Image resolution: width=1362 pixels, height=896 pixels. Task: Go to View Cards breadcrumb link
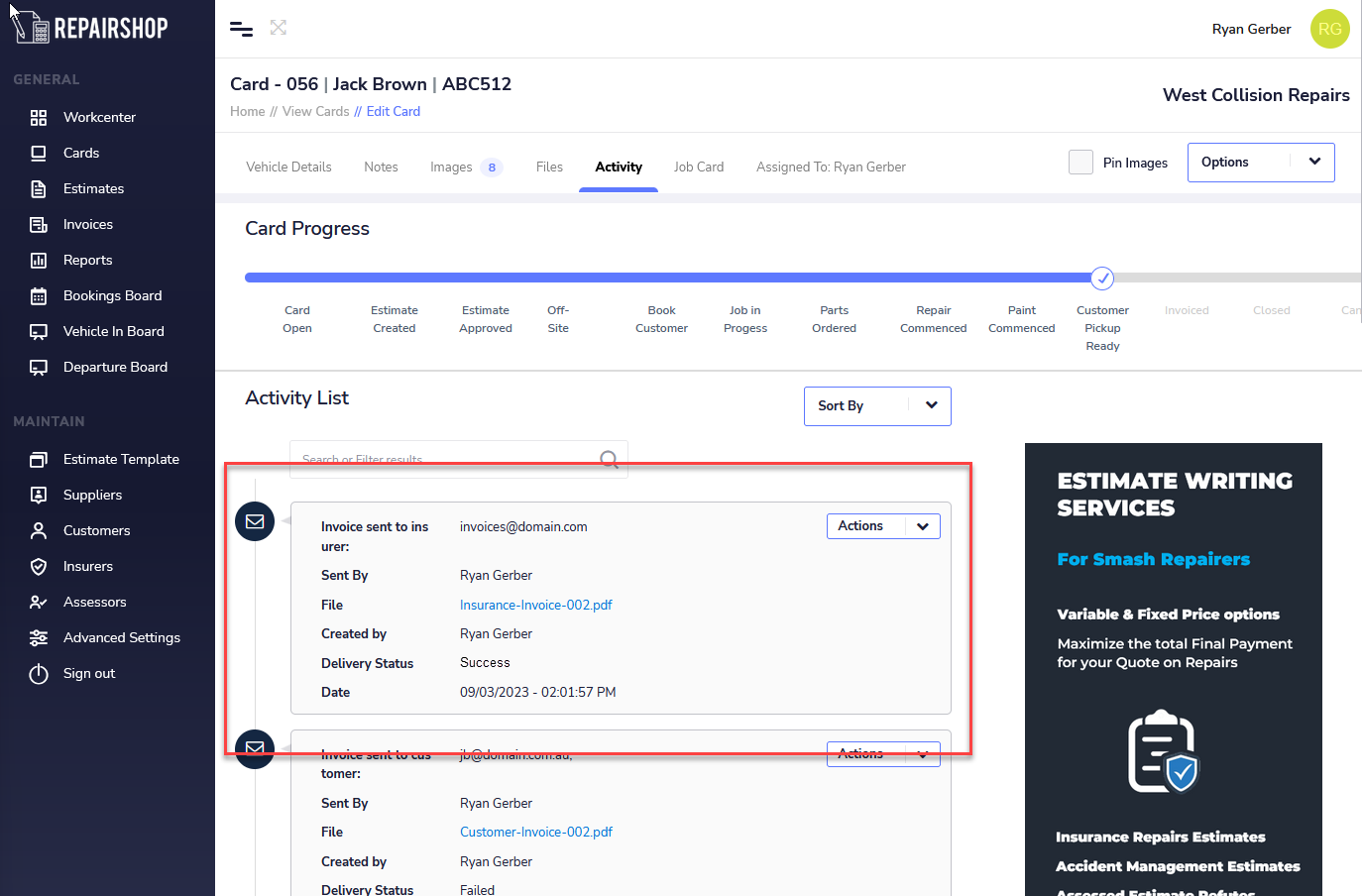[315, 112]
